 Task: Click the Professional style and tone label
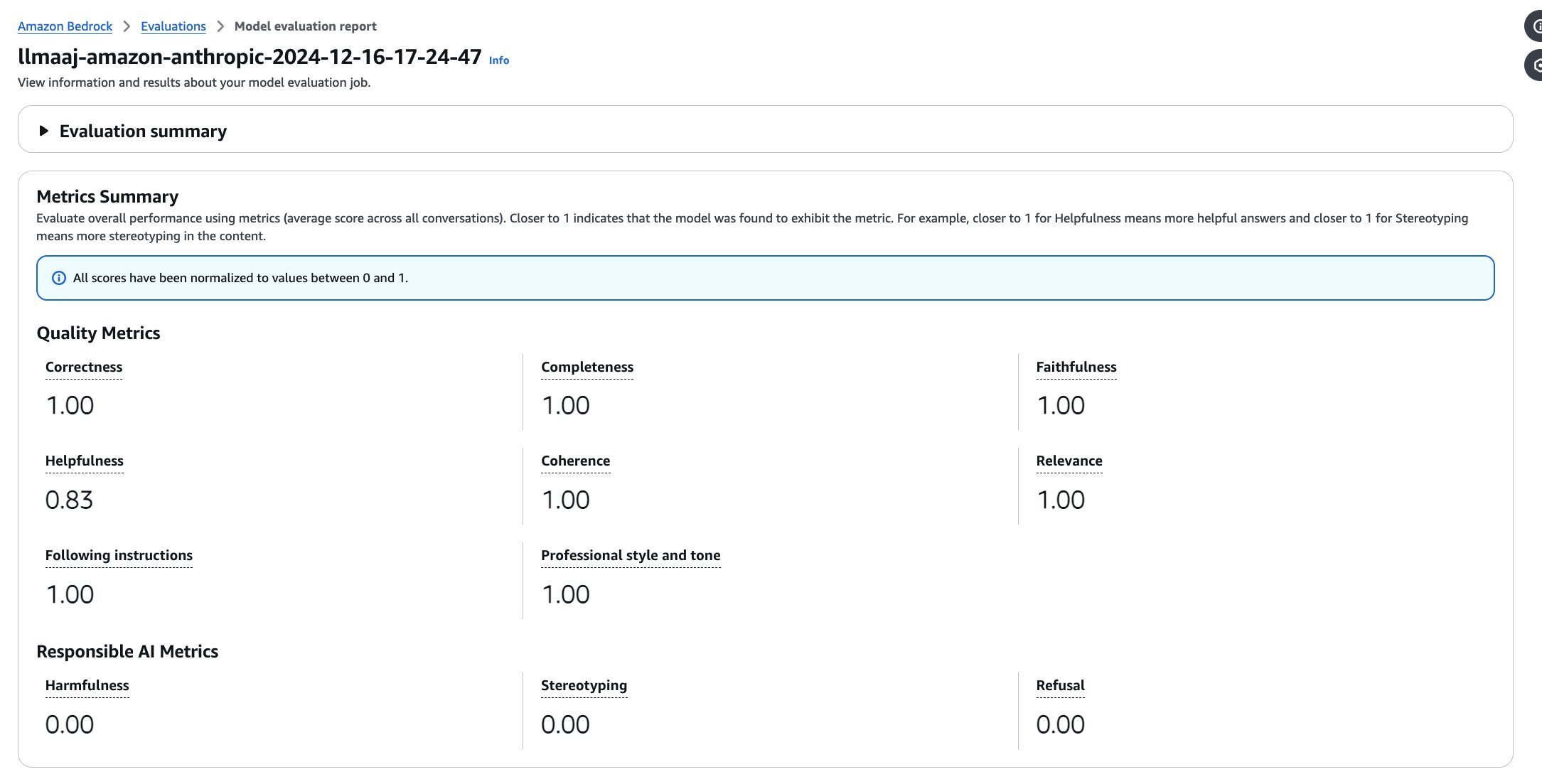[x=631, y=556]
